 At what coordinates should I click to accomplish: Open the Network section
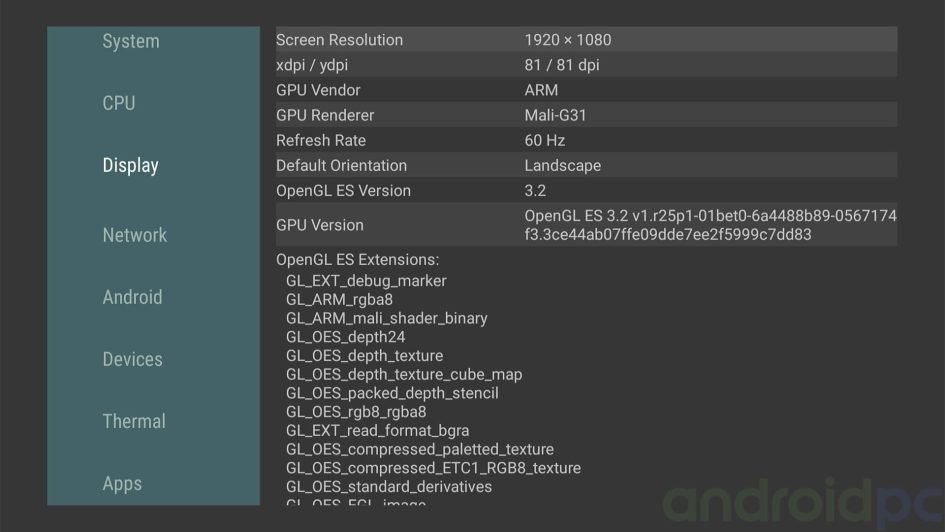click(134, 235)
